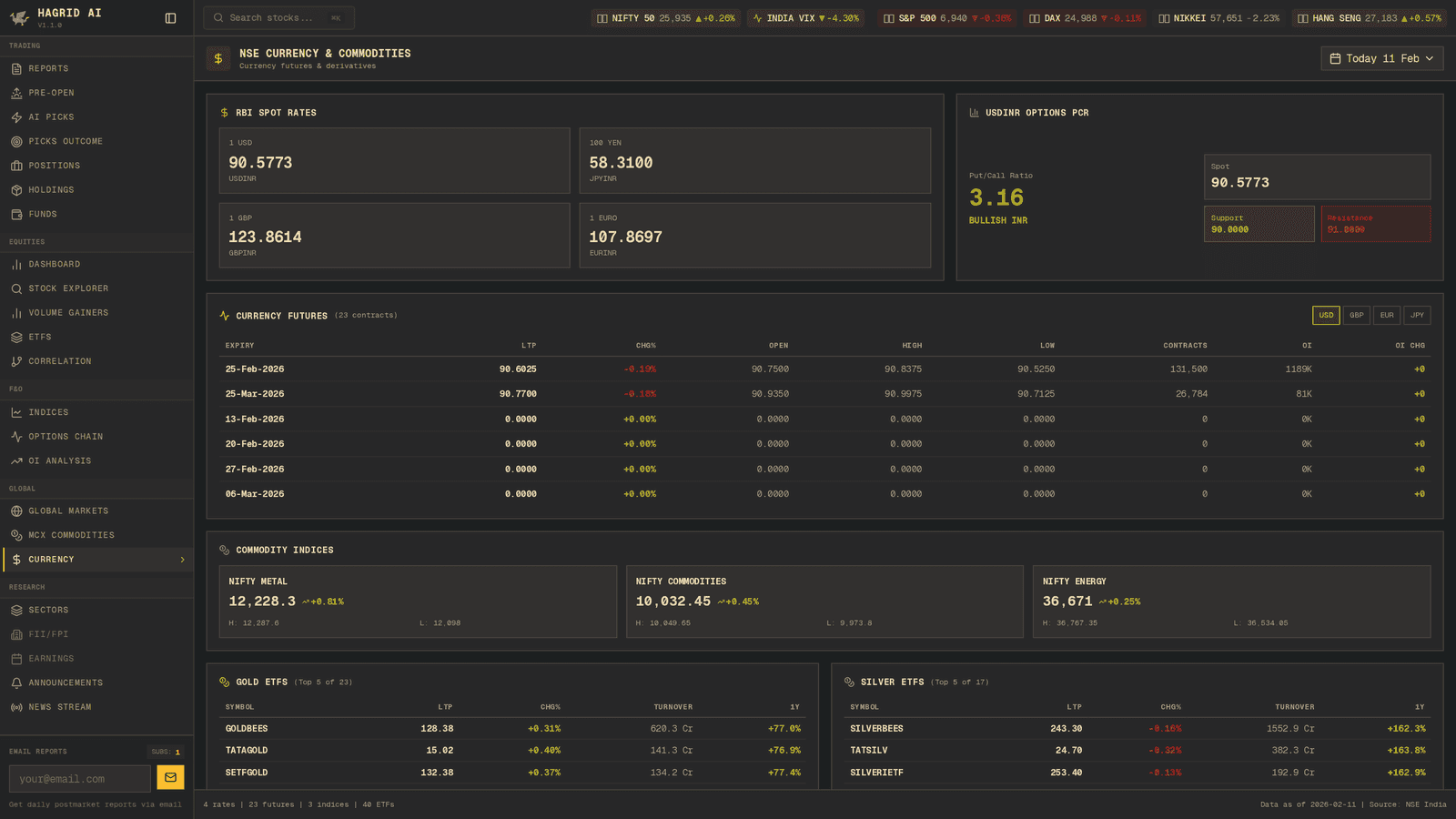
Task: Select USD currency futures filter
Action: tap(1326, 316)
